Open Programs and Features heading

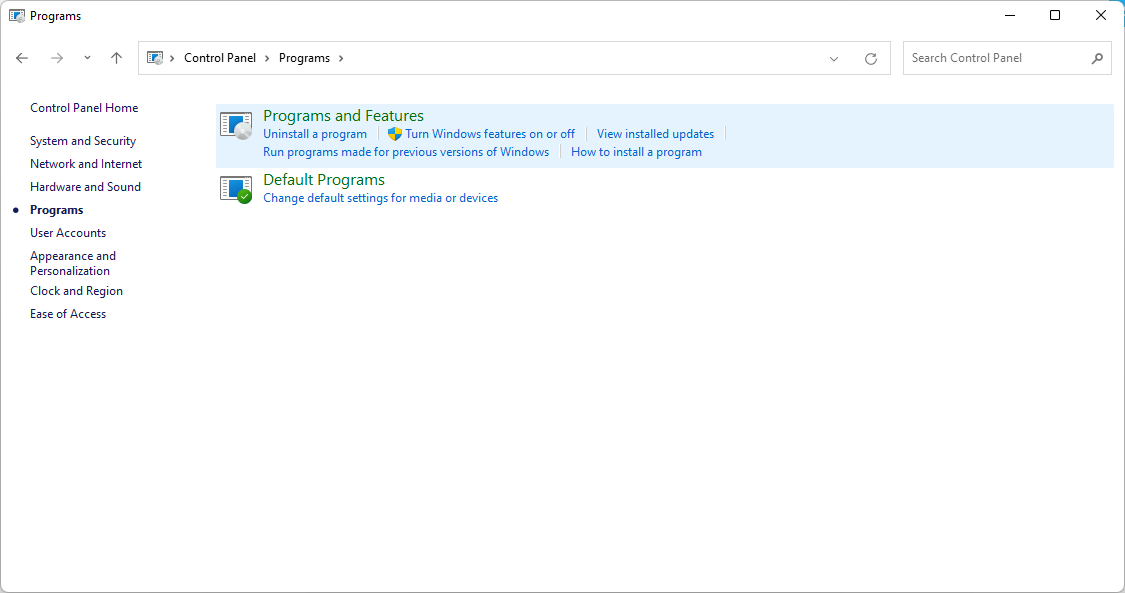(343, 115)
